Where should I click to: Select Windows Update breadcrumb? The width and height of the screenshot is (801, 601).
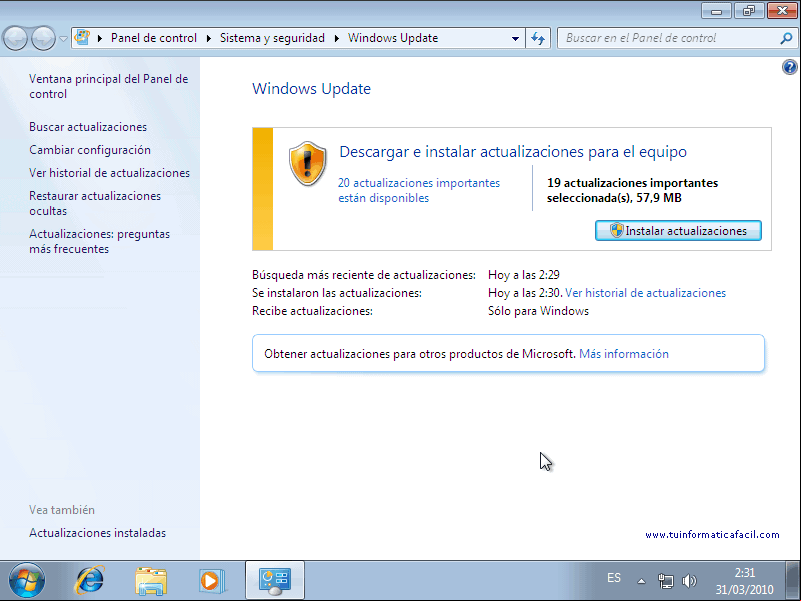click(x=393, y=38)
